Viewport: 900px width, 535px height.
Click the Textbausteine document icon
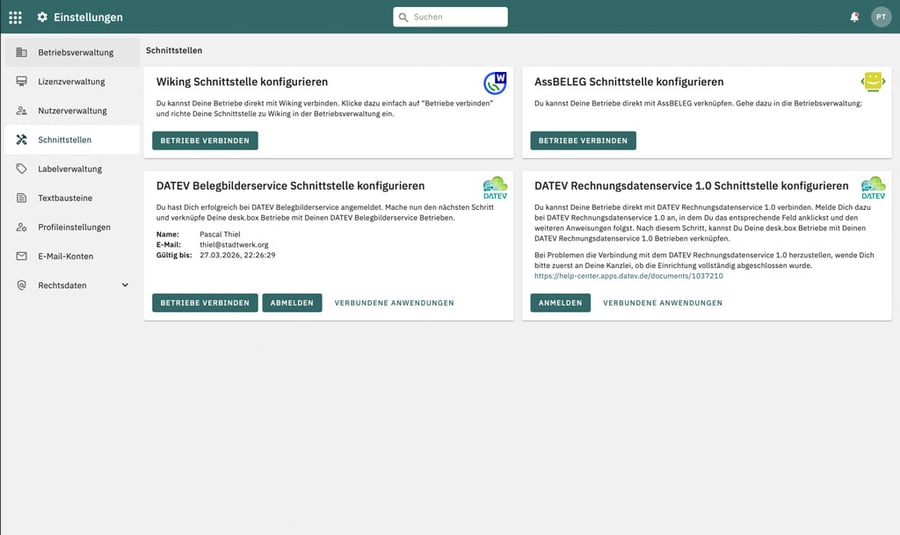22,198
